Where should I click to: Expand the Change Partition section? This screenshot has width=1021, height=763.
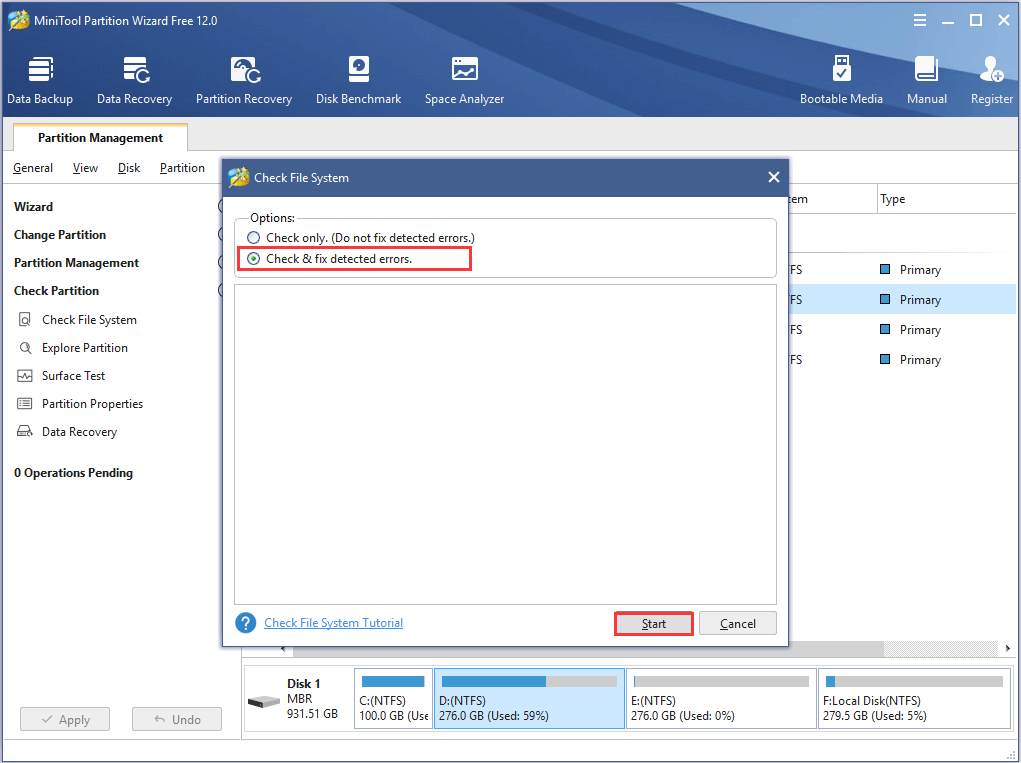click(60, 234)
